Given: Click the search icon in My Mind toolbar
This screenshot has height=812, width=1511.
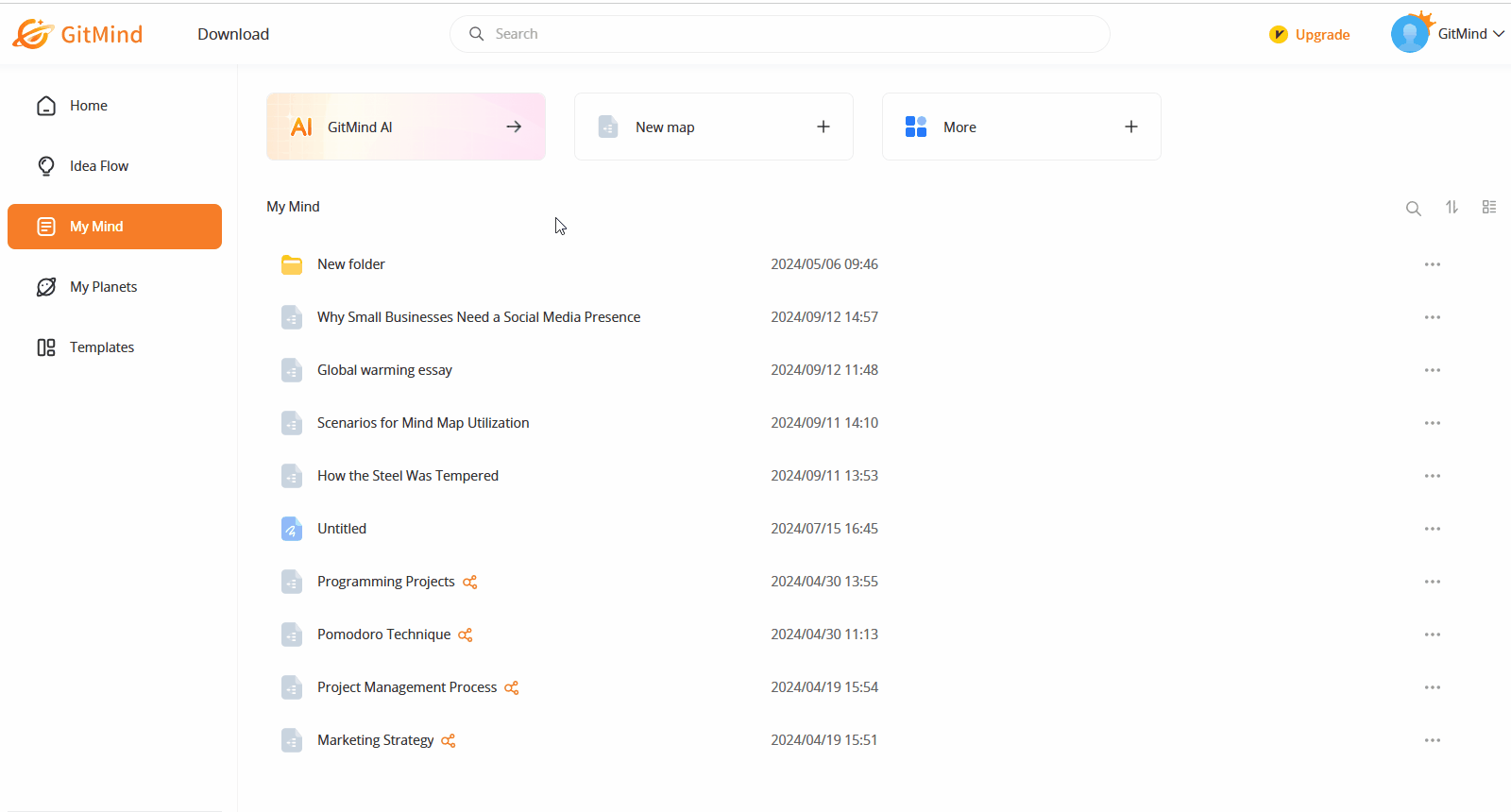Looking at the screenshot, I should [1413, 208].
